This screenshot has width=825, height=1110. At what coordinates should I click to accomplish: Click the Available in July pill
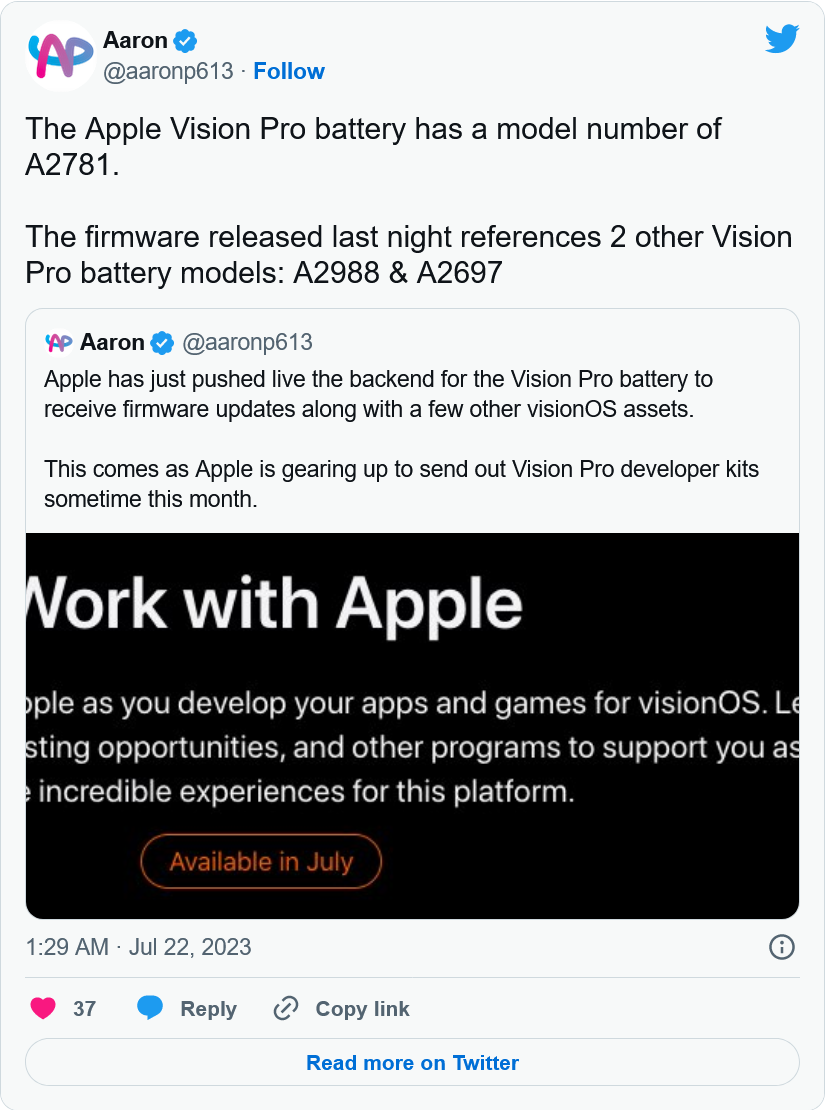(x=261, y=862)
